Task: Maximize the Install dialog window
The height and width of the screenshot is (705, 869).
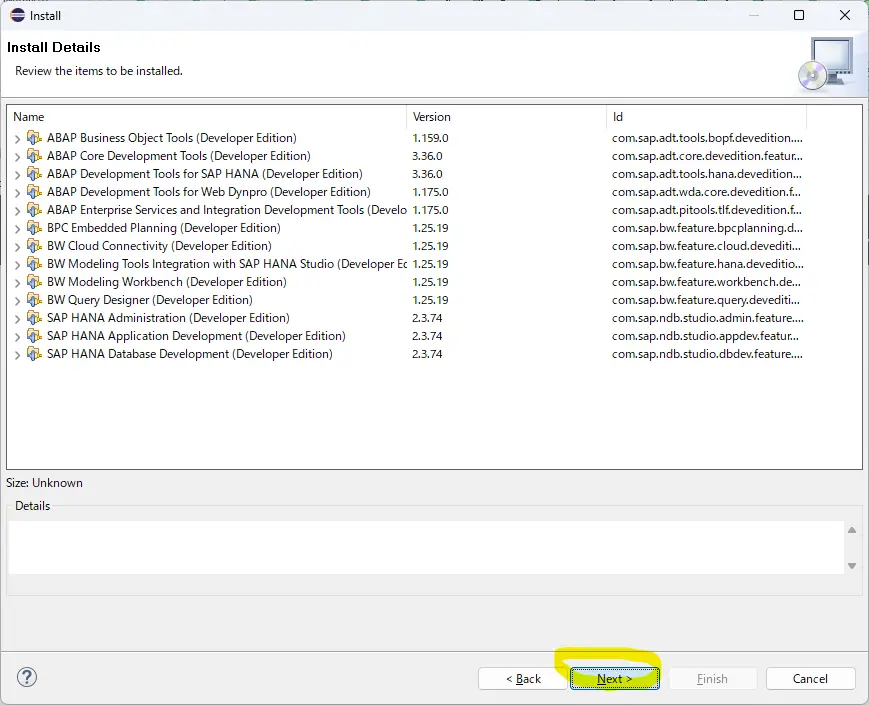Action: [799, 15]
